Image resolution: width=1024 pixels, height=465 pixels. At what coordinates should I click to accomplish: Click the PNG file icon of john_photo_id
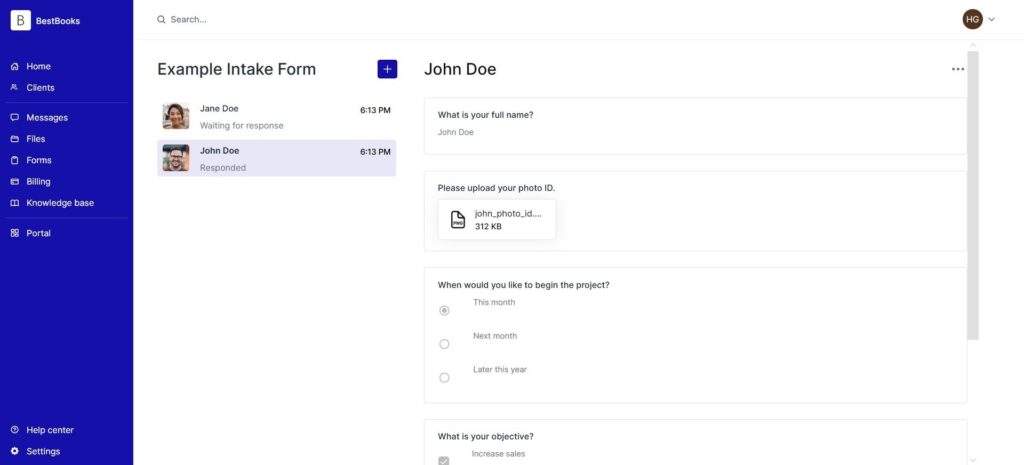458,219
